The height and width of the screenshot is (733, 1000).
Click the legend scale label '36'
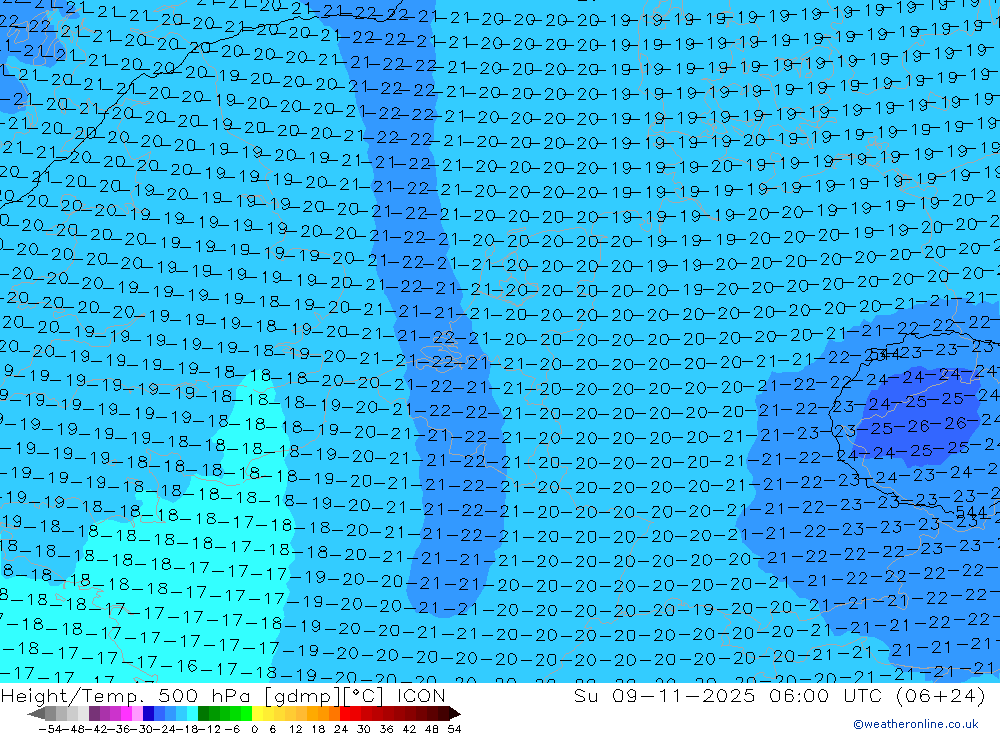(x=386, y=729)
